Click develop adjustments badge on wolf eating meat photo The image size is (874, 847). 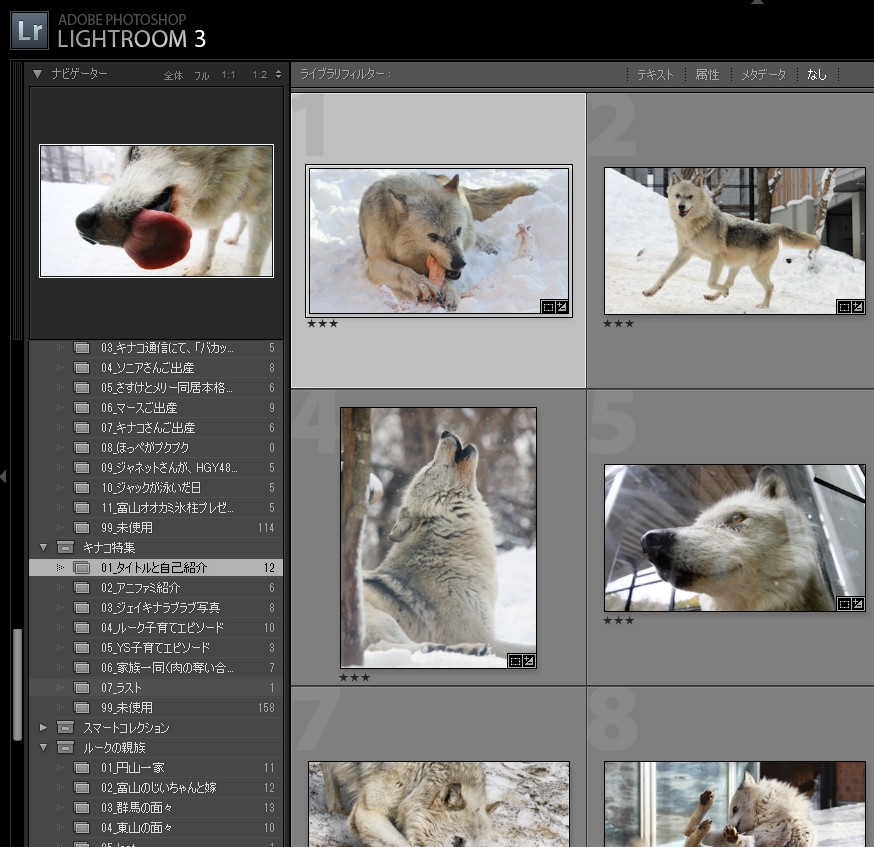point(561,307)
